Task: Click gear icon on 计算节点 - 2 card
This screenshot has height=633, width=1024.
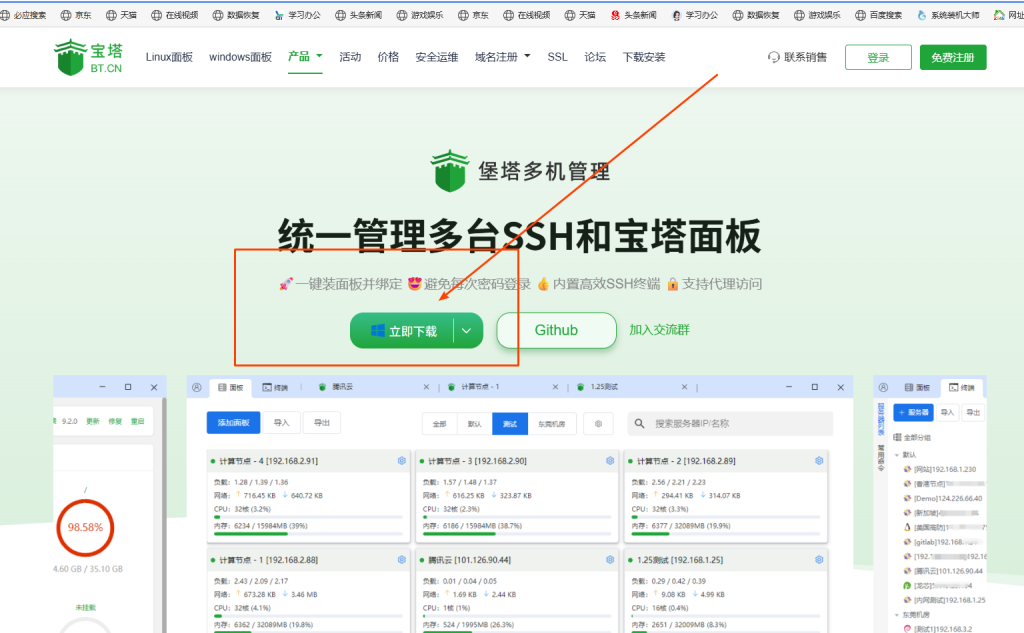Action: coord(819,461)
